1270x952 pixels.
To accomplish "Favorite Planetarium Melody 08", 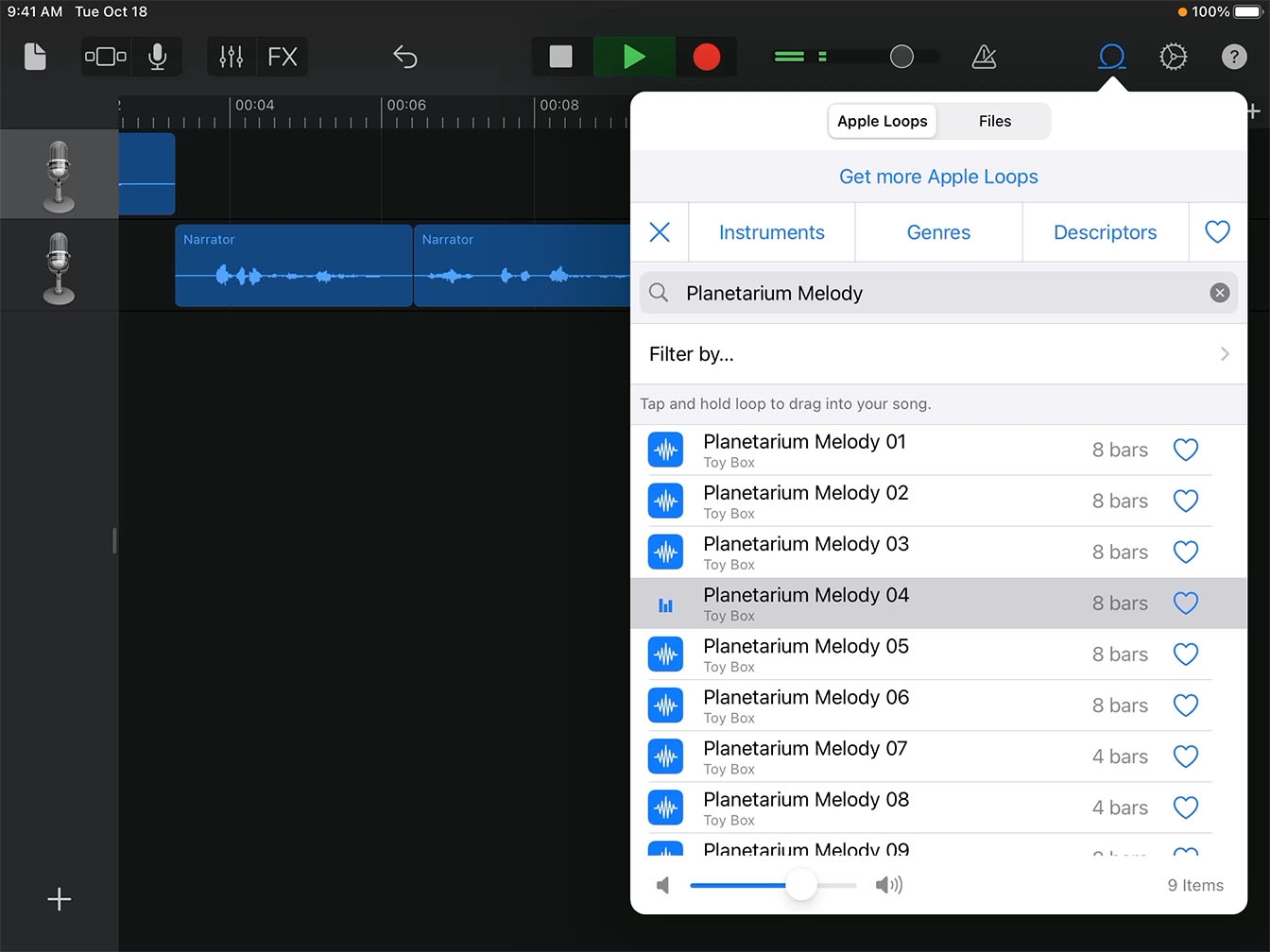I will 1185,807.
